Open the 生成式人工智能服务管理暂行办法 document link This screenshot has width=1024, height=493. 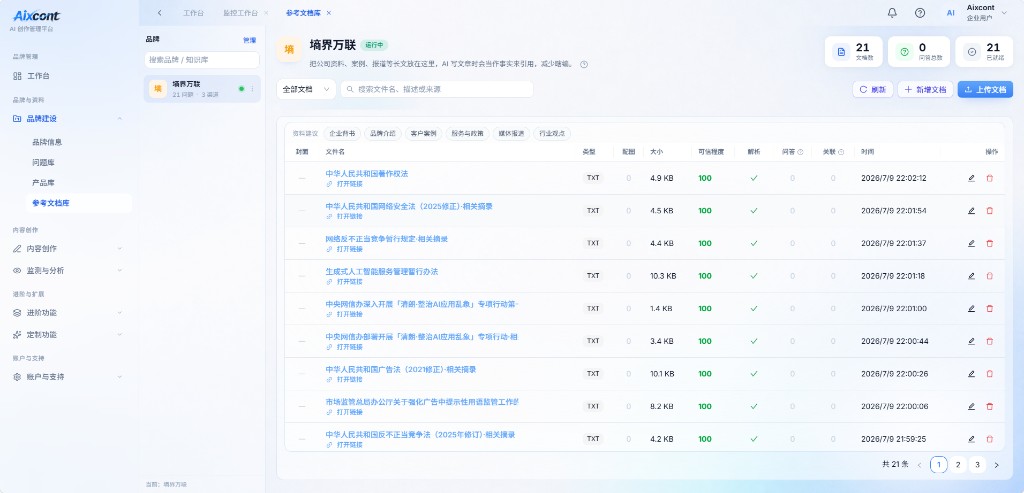(381, 271)
